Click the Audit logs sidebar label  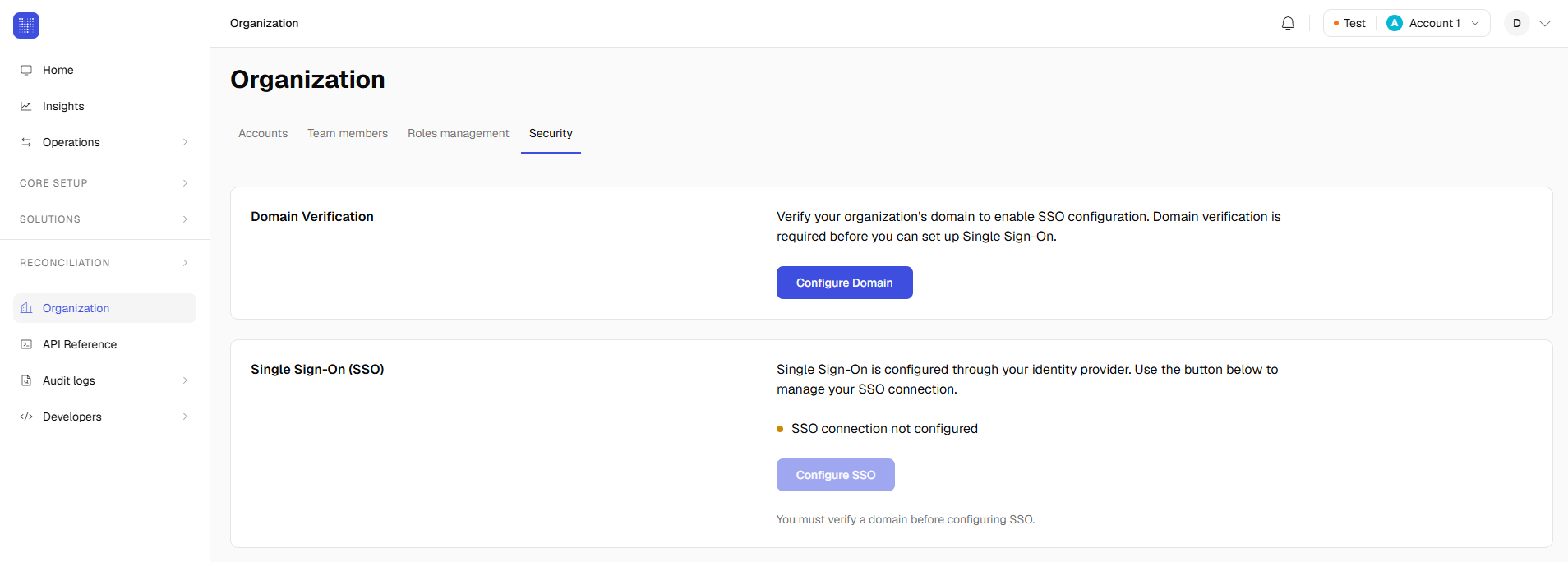(69, 380)
